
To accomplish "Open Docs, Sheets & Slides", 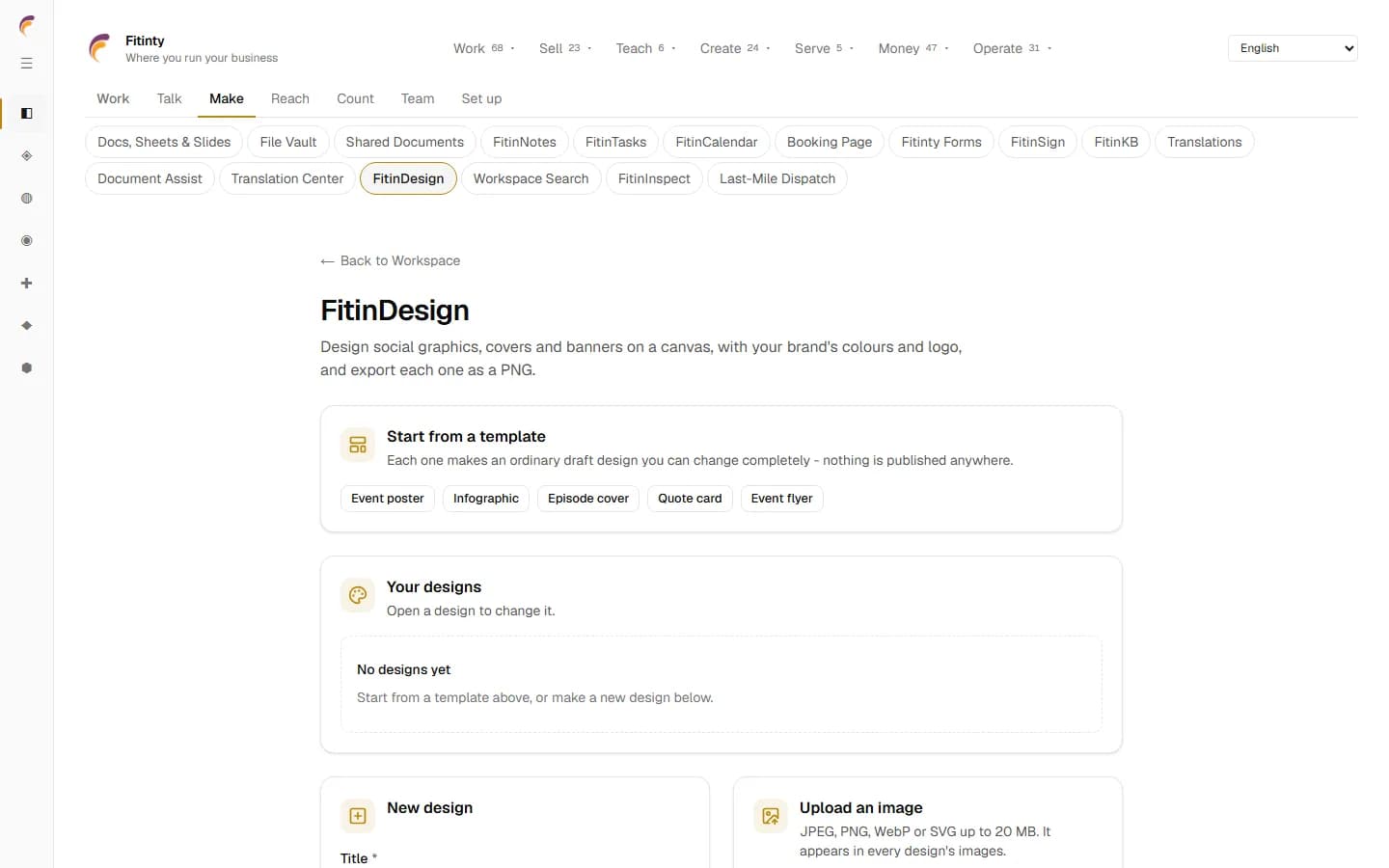I will (x=164, y=142).
